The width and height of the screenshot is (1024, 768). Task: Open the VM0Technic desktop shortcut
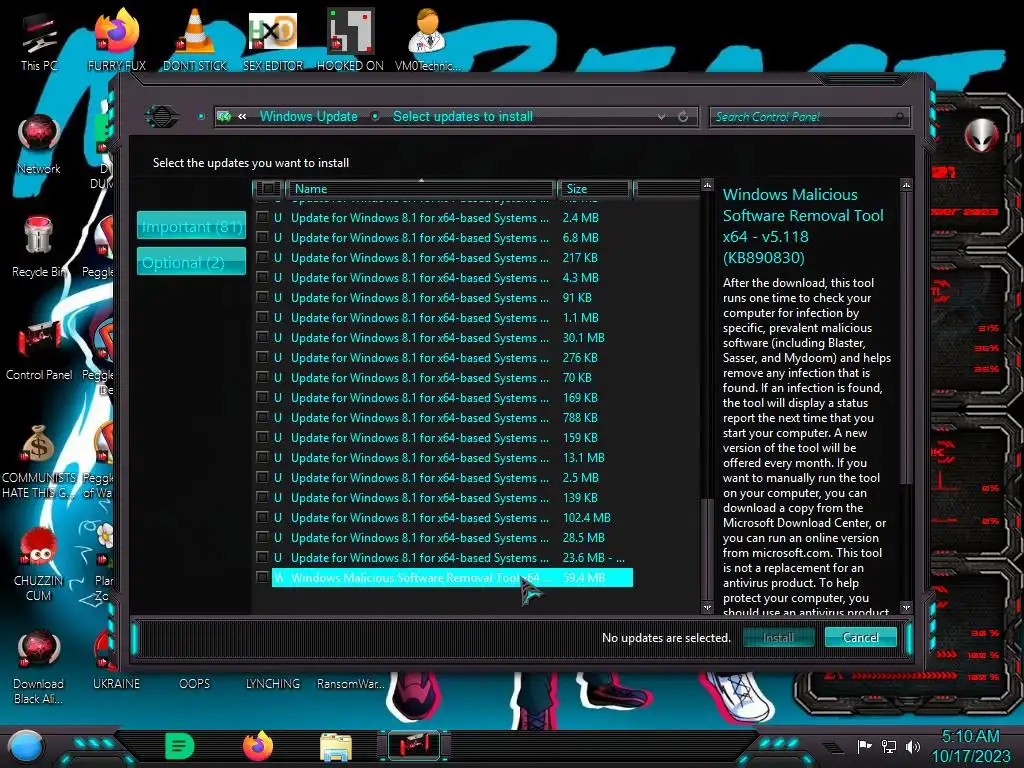[428, 40]
